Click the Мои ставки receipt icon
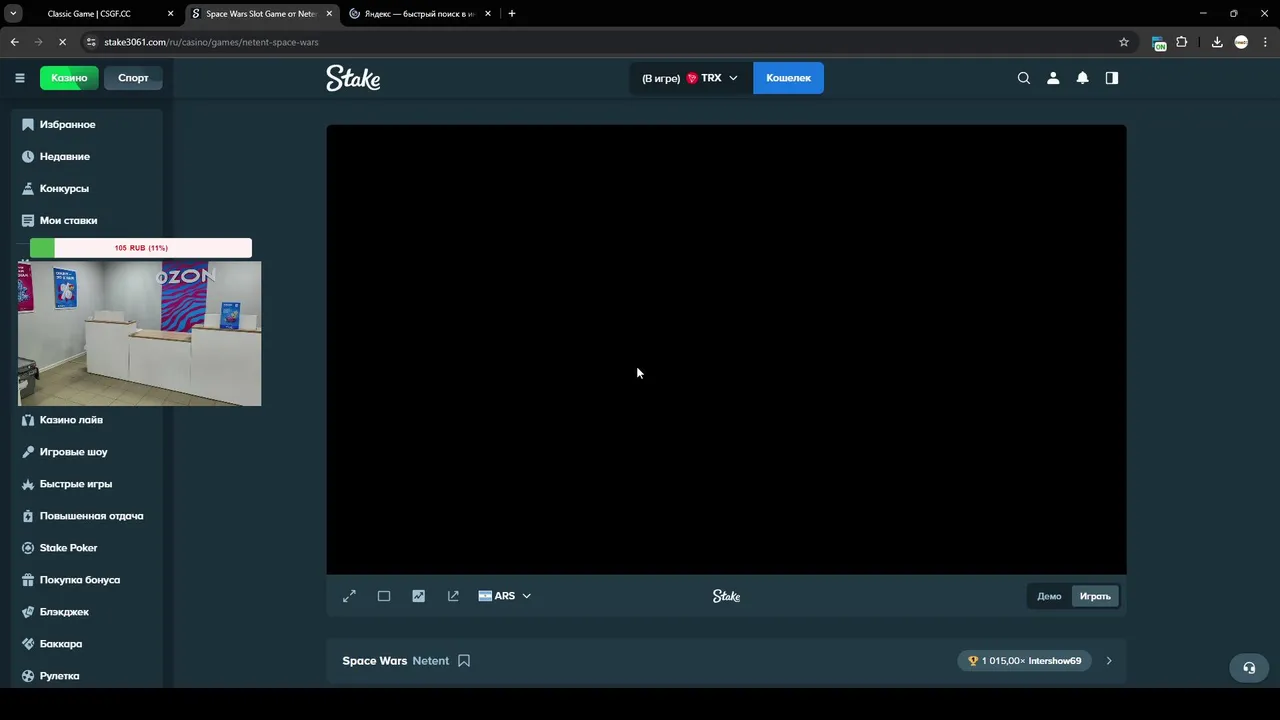Viewport: 1280px width, 720px height. click(x=28, y=220)
